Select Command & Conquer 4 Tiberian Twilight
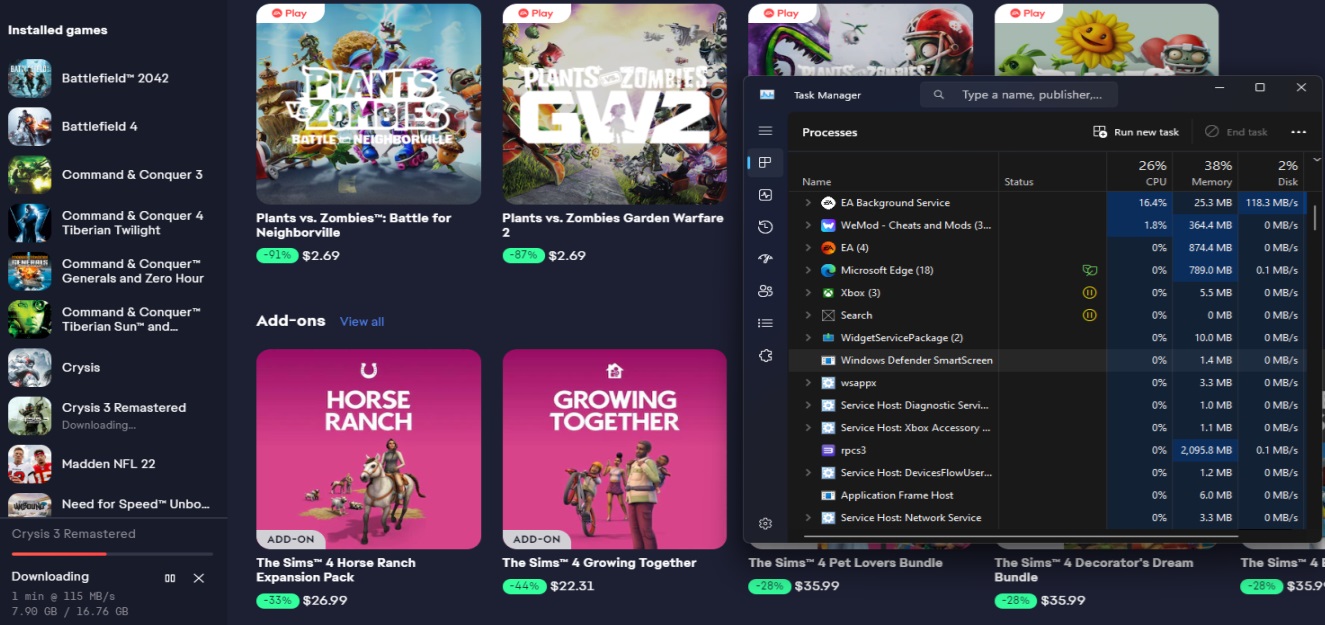This screenshot has width=1325, height=625. click(112, 223)
